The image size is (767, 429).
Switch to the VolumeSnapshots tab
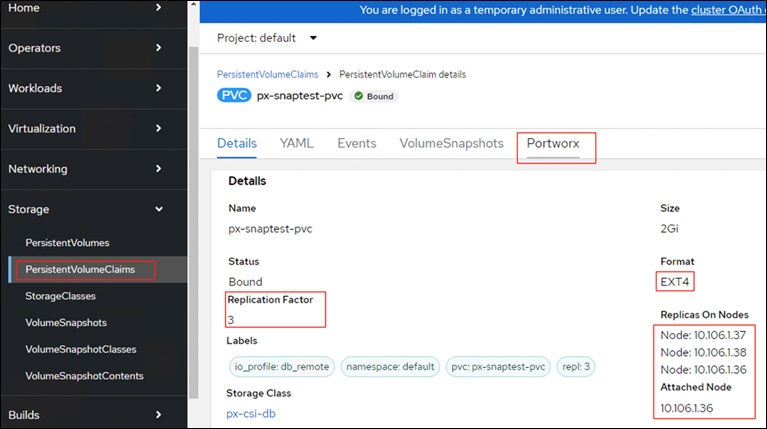451,143
